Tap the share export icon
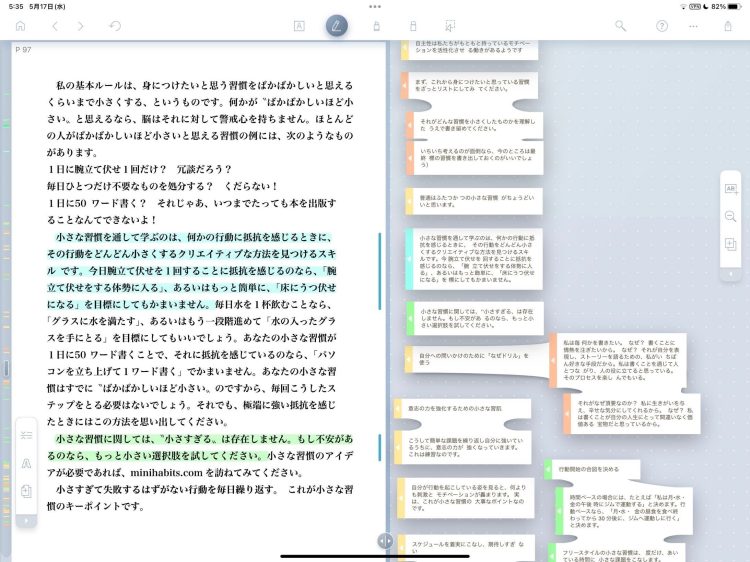 [728, 26]
